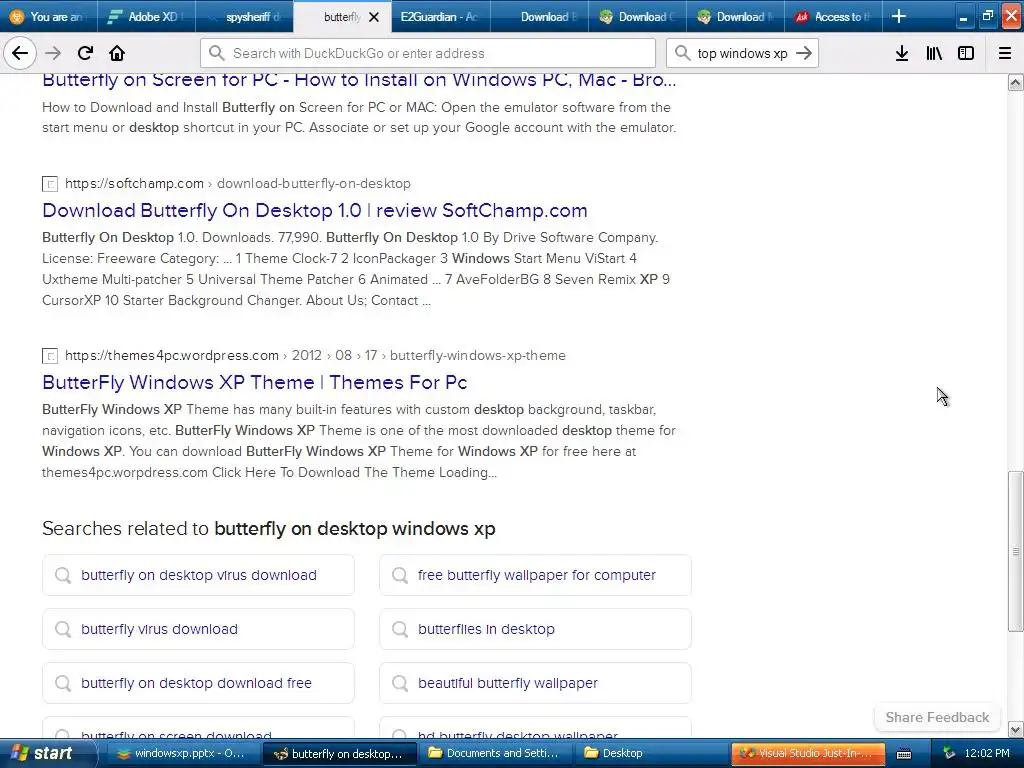Click the forward navigation arrow
Screen dimensions: 1024x768
click(53, 53)
